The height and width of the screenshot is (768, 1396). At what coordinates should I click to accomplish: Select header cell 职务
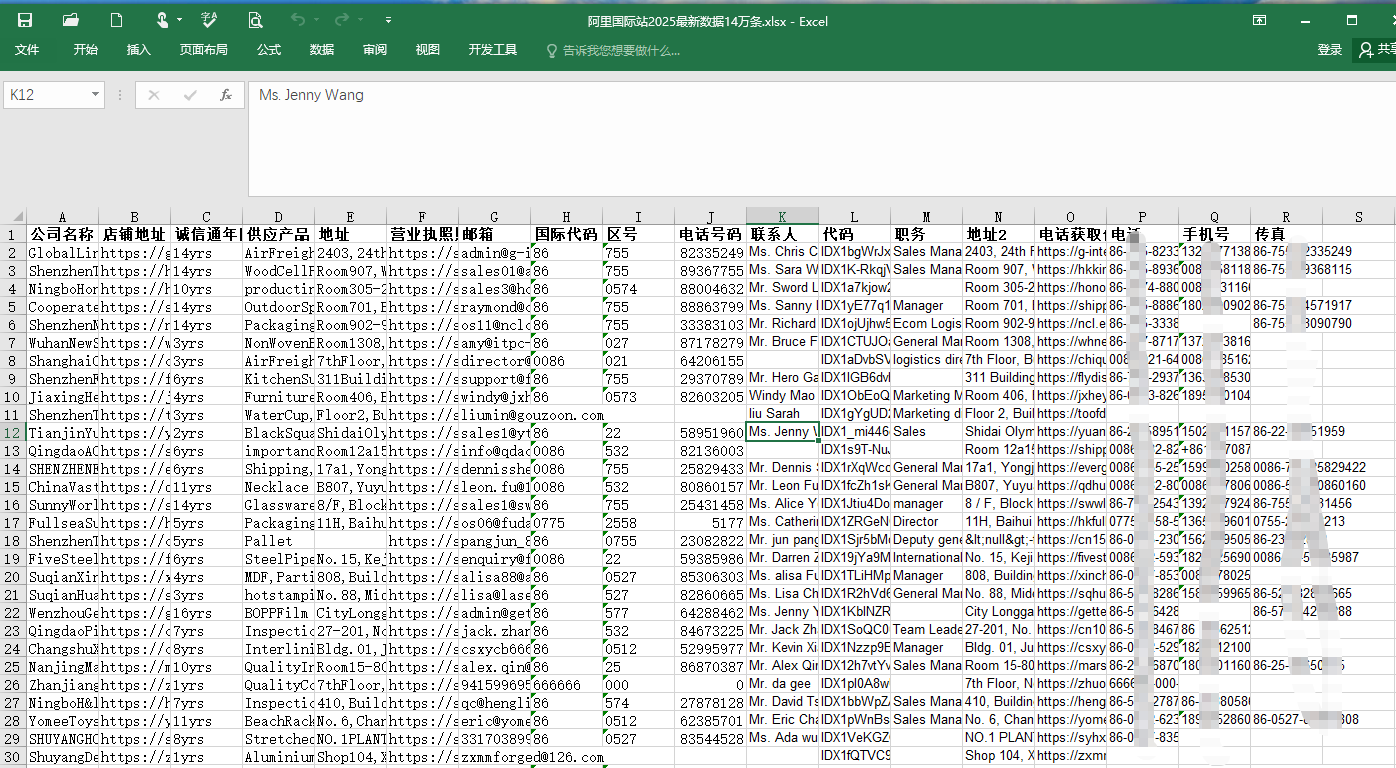pyautogui.click(x=927, y=234)
